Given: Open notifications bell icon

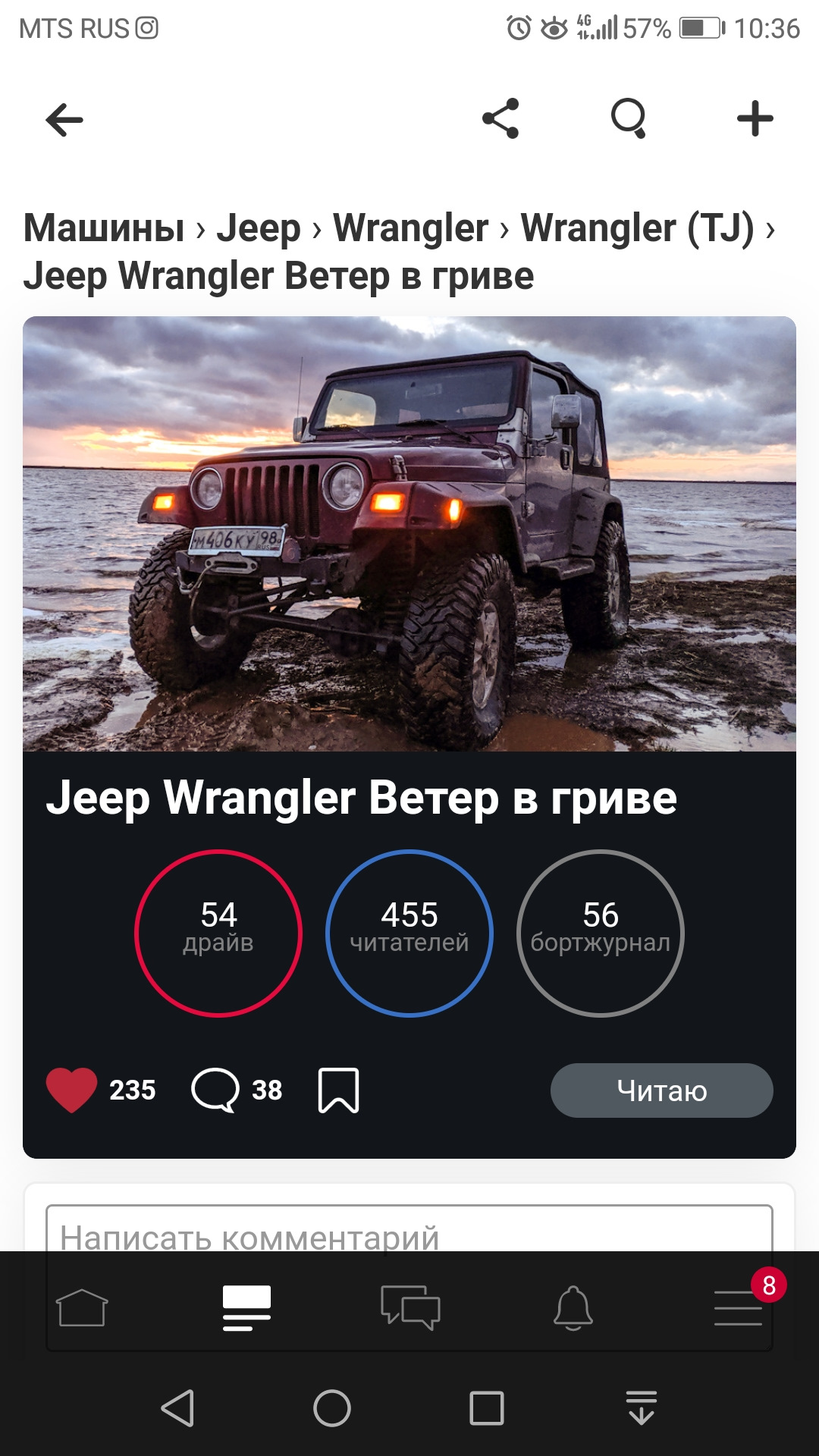Looking at the screenshot, I should (573, 1307).
